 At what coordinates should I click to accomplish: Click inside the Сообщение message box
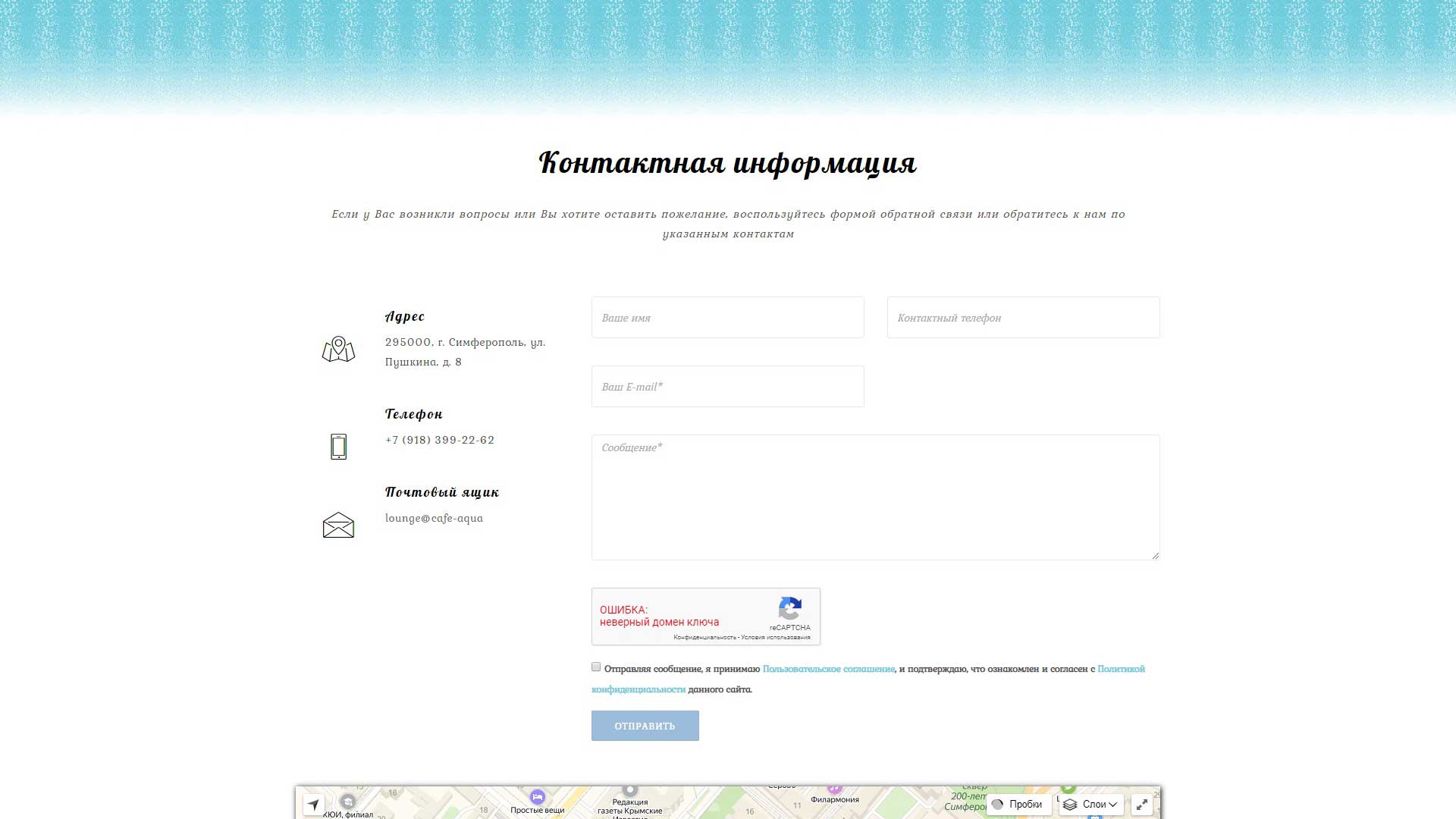875,497
